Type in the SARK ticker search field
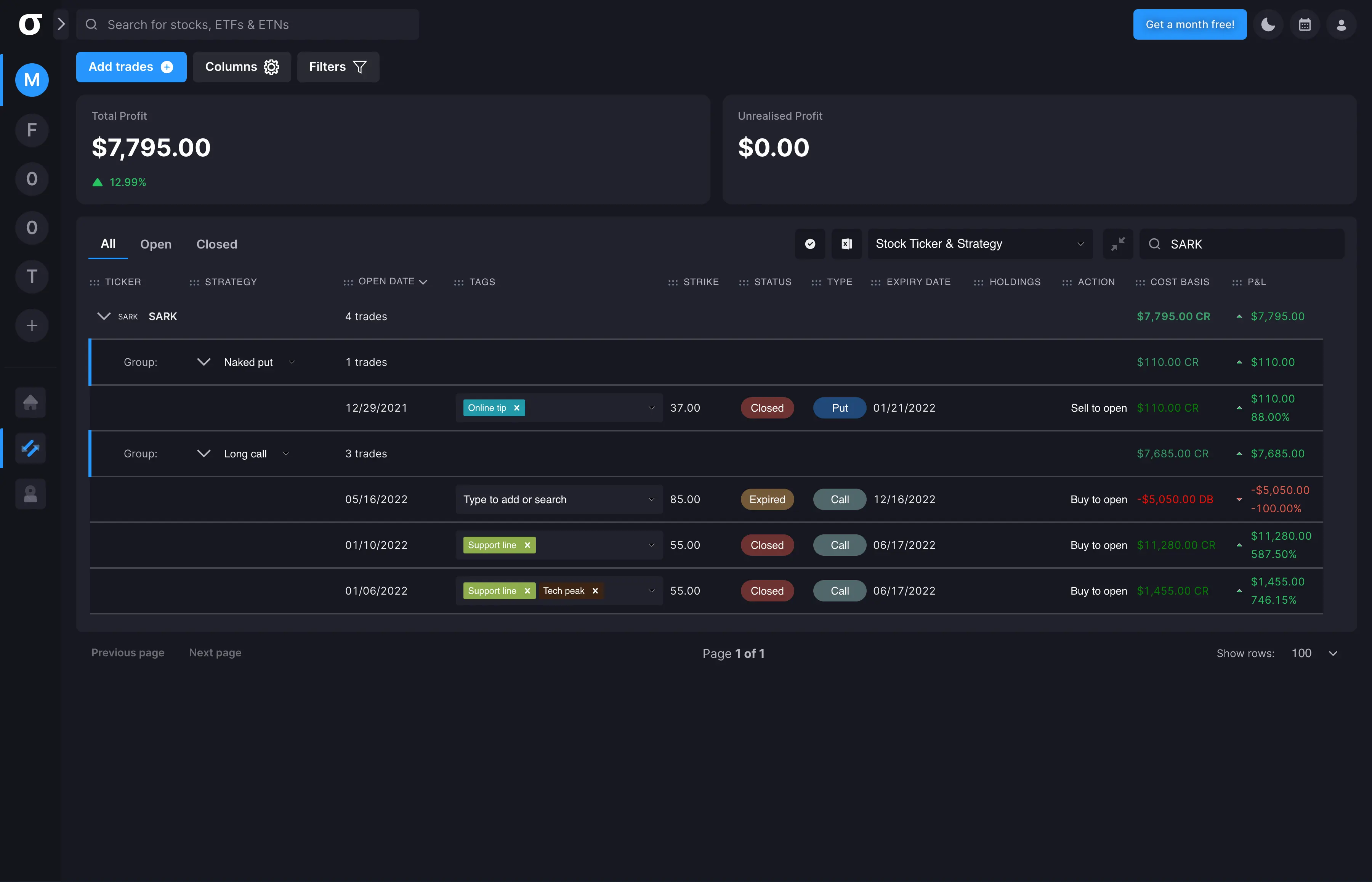 [x=1242, y=244]
